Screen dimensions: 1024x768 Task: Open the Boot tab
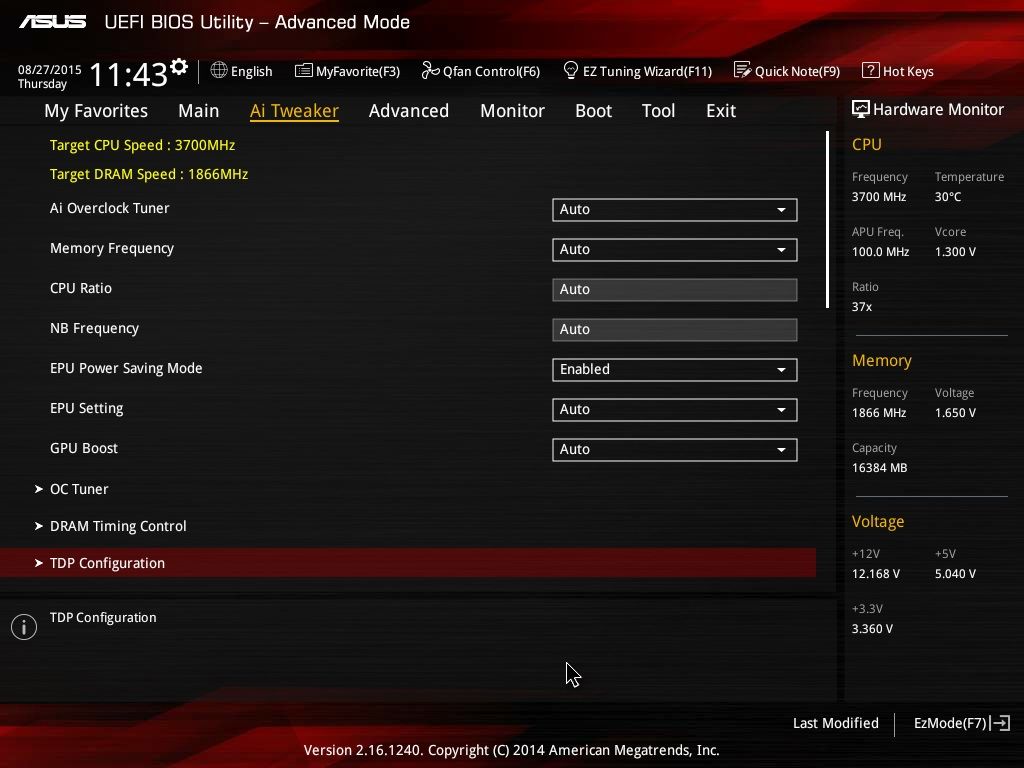coord(594,111)
